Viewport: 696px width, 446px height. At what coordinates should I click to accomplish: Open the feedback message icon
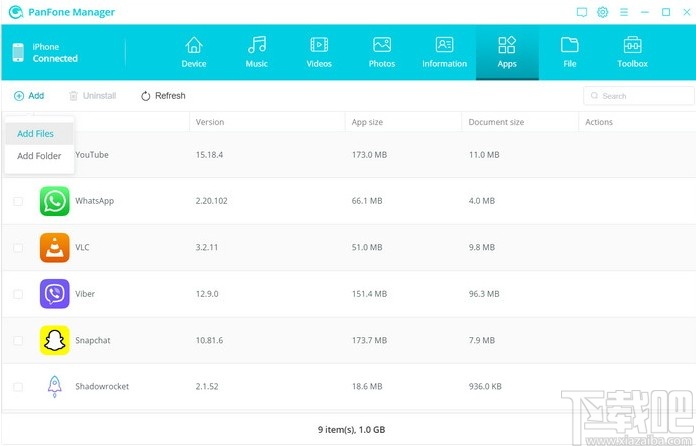(x=581, y=12)
